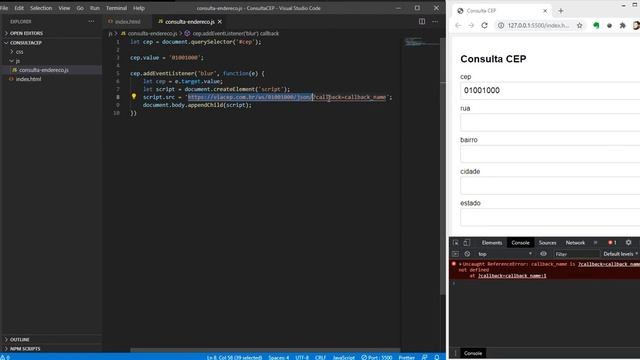Click in the rua input field

(550, 122)
